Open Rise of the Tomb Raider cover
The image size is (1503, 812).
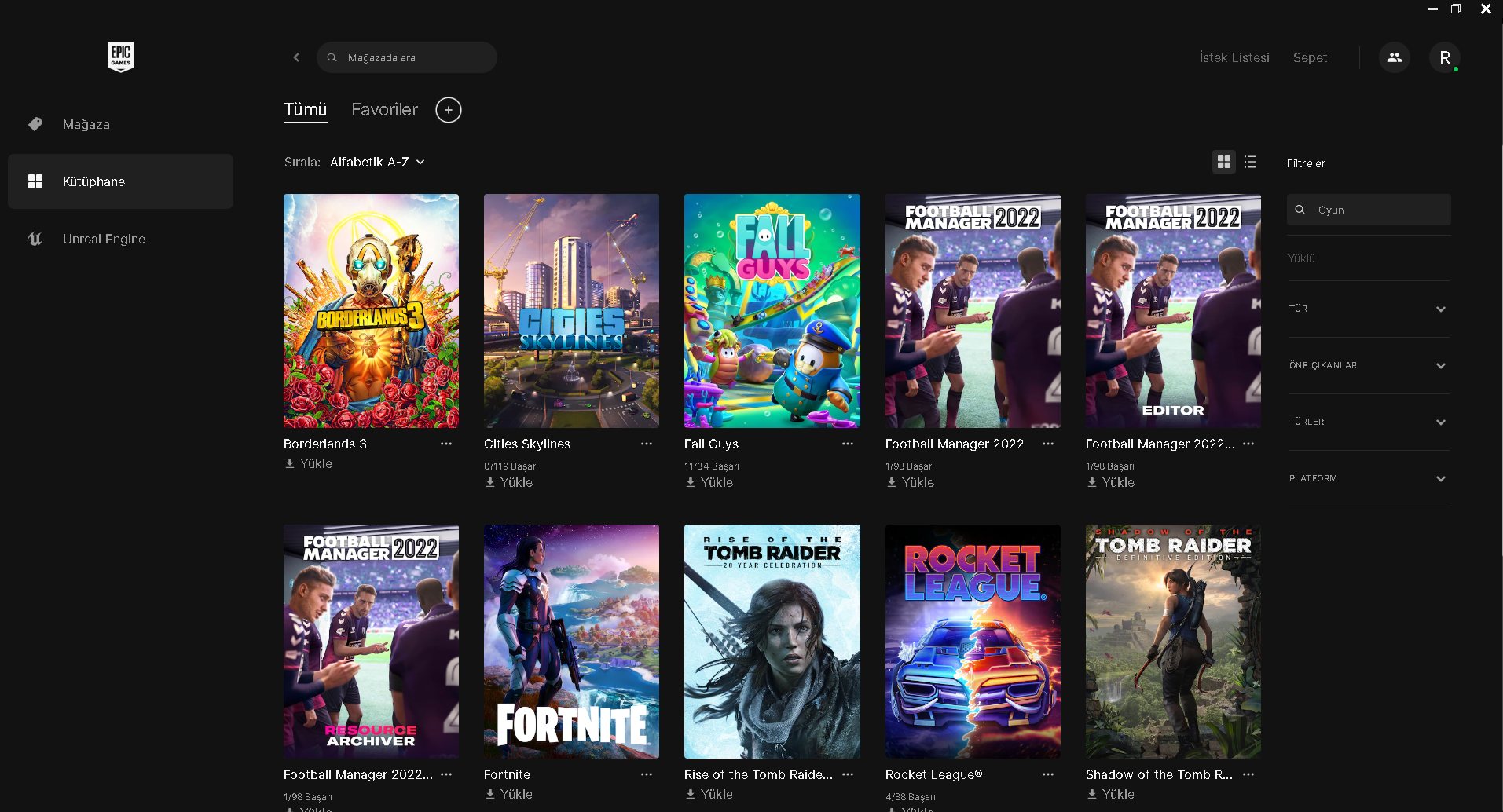[772, 642]
